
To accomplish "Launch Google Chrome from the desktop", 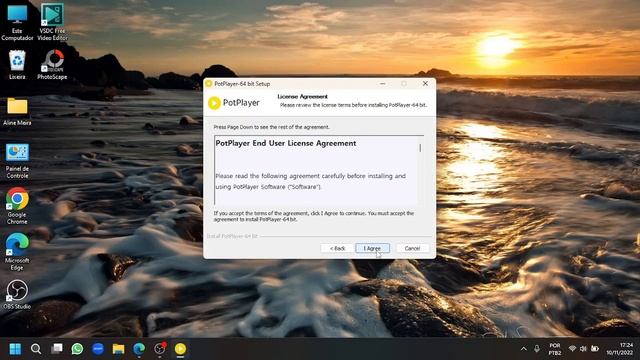I will coord(17,206).
